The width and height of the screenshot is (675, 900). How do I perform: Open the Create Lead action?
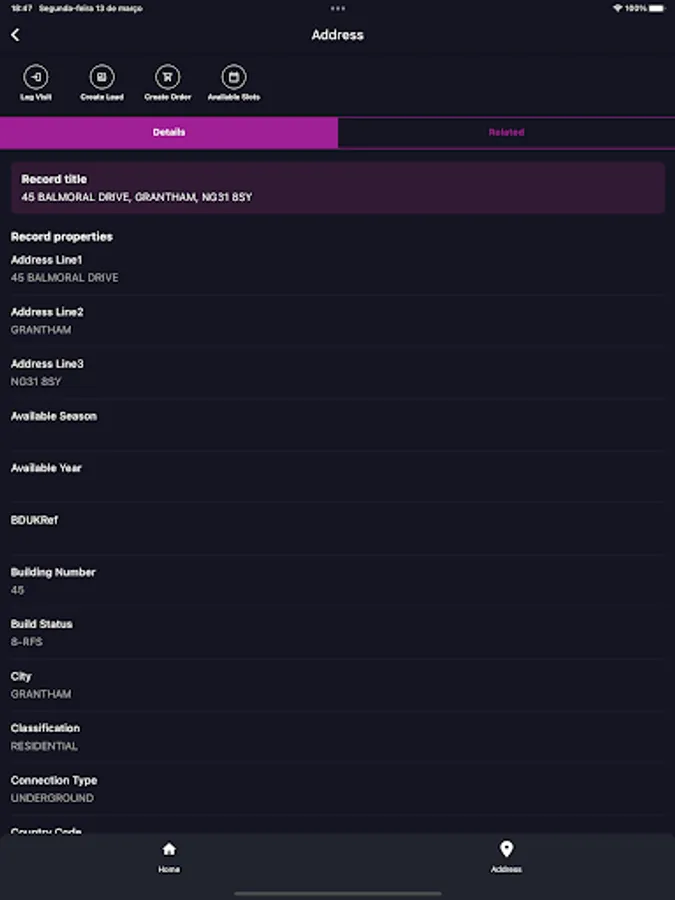101,77
